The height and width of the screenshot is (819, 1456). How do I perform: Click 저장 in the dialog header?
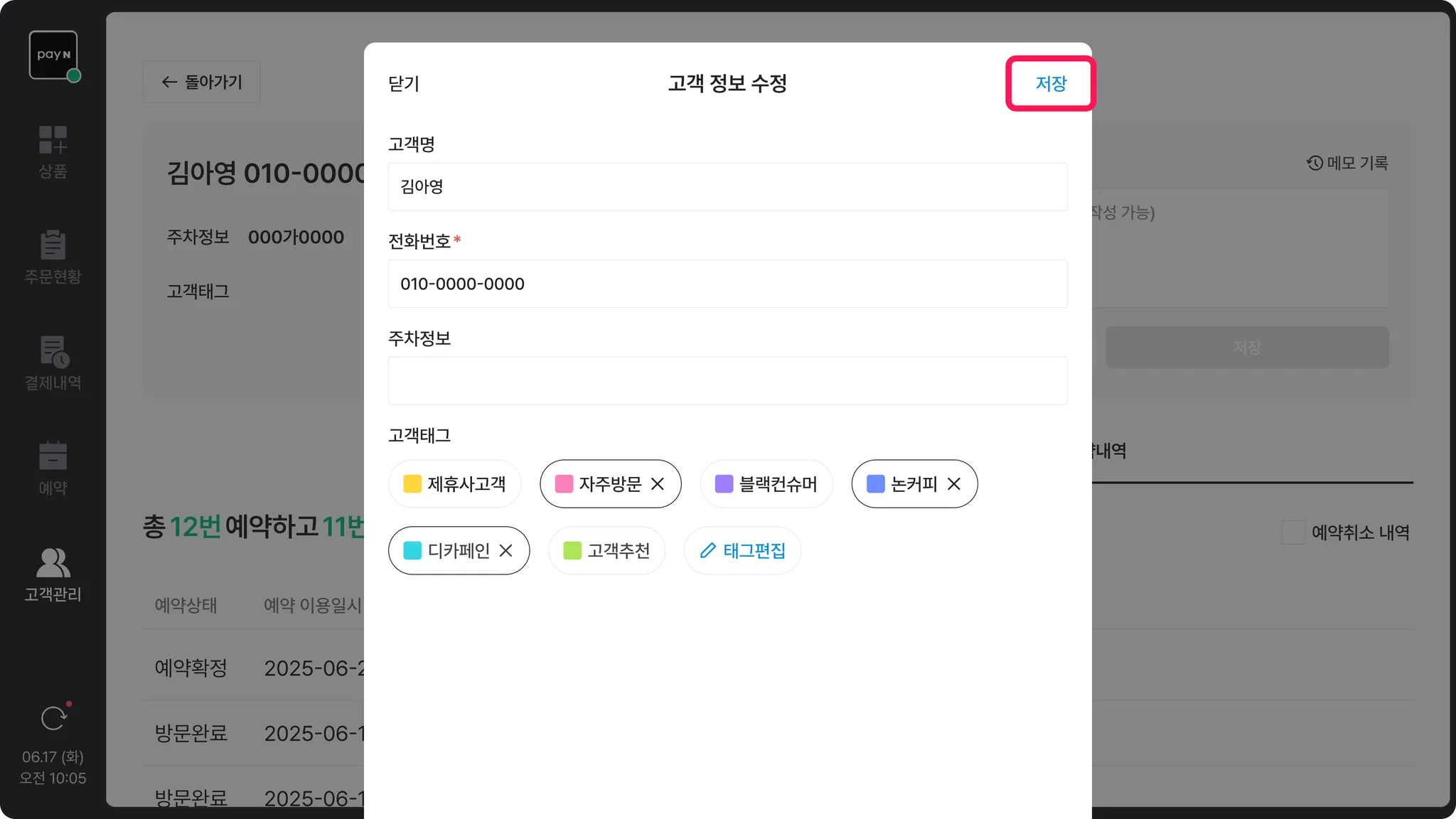coord(1050,84)
